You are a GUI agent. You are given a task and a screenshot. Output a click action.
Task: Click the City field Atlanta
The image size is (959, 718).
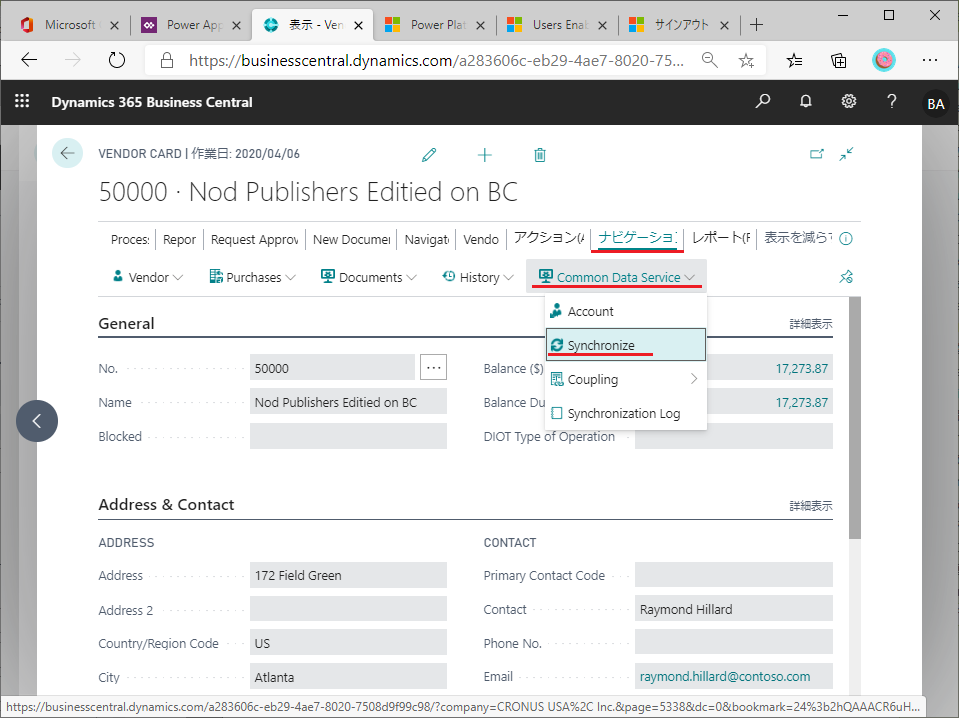(348, 677)
